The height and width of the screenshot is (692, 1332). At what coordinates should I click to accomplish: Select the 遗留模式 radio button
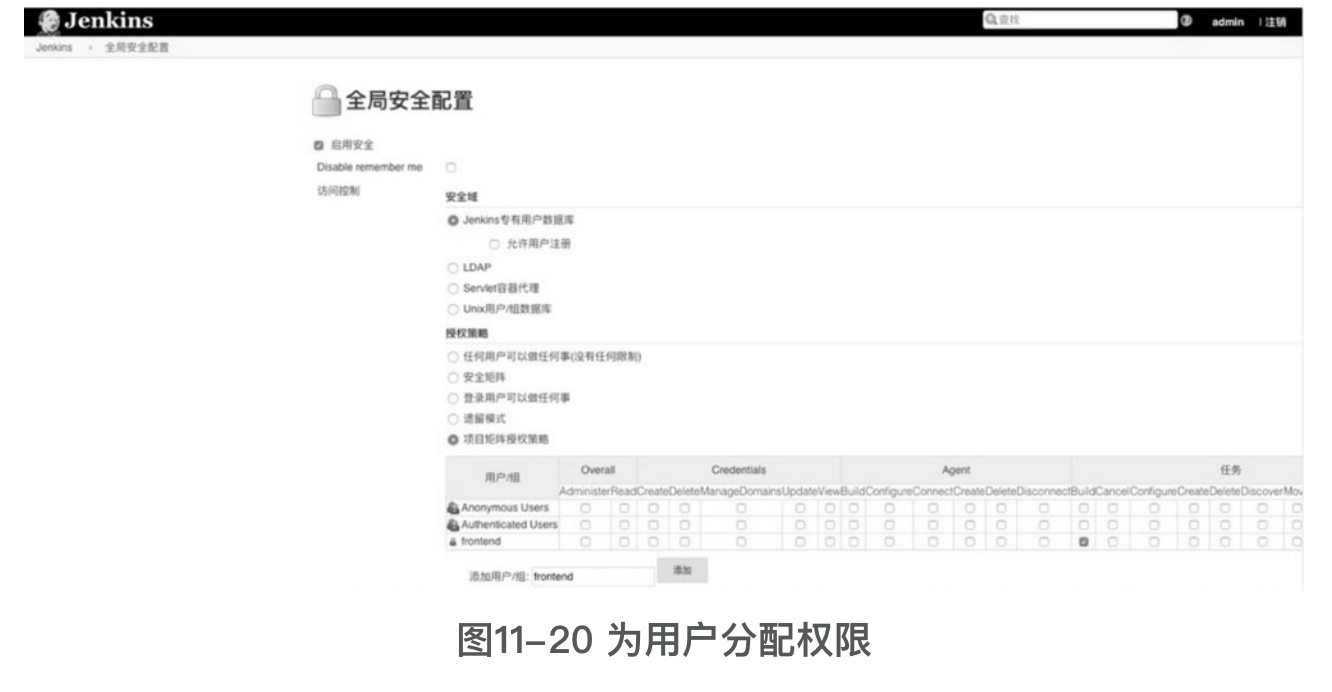[453, 419]
